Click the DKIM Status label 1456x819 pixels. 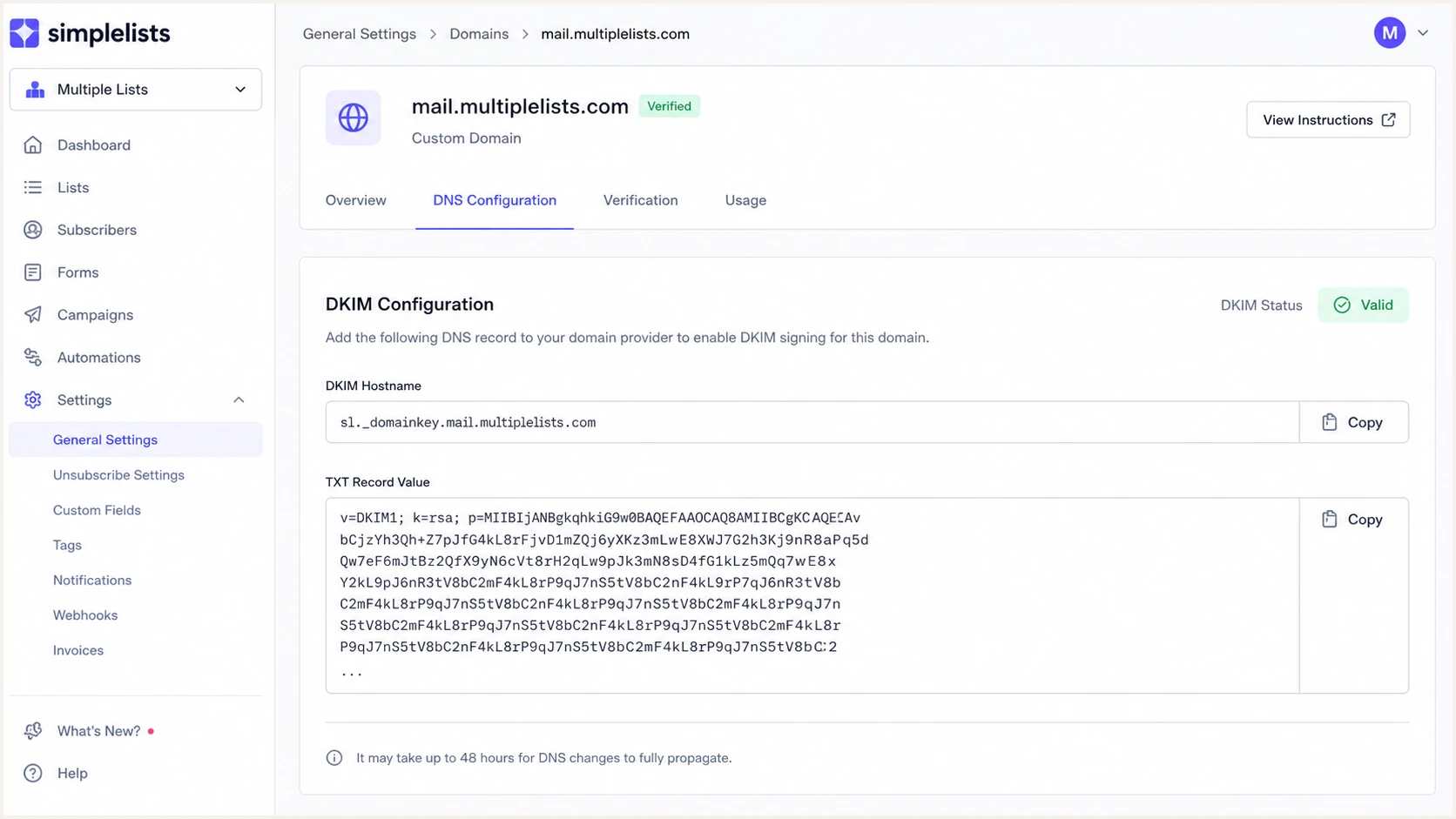pyautogui.click(x=1261, y=305)
